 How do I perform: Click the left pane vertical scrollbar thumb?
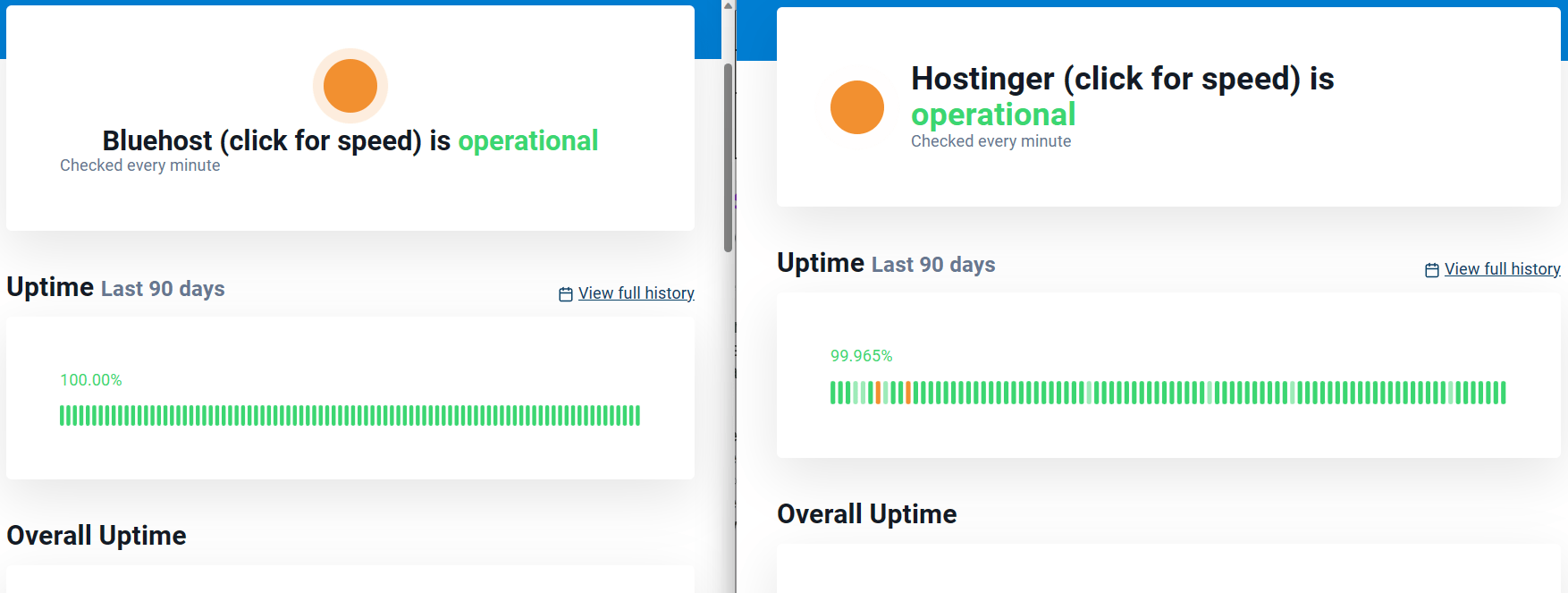pyautogui.click(x=728, y=157)
